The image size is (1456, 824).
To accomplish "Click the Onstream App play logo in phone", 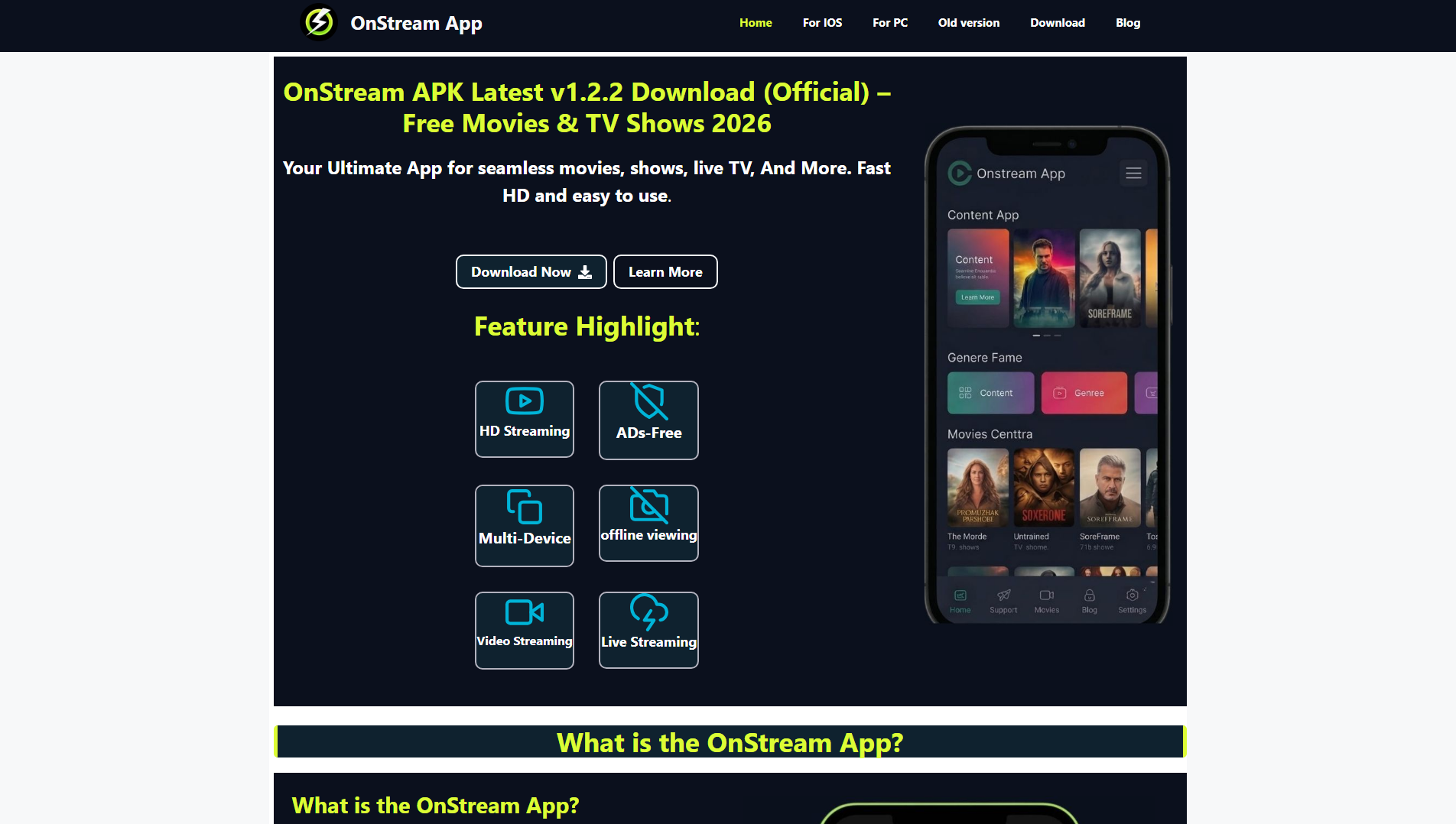I will tap(960, 174).
